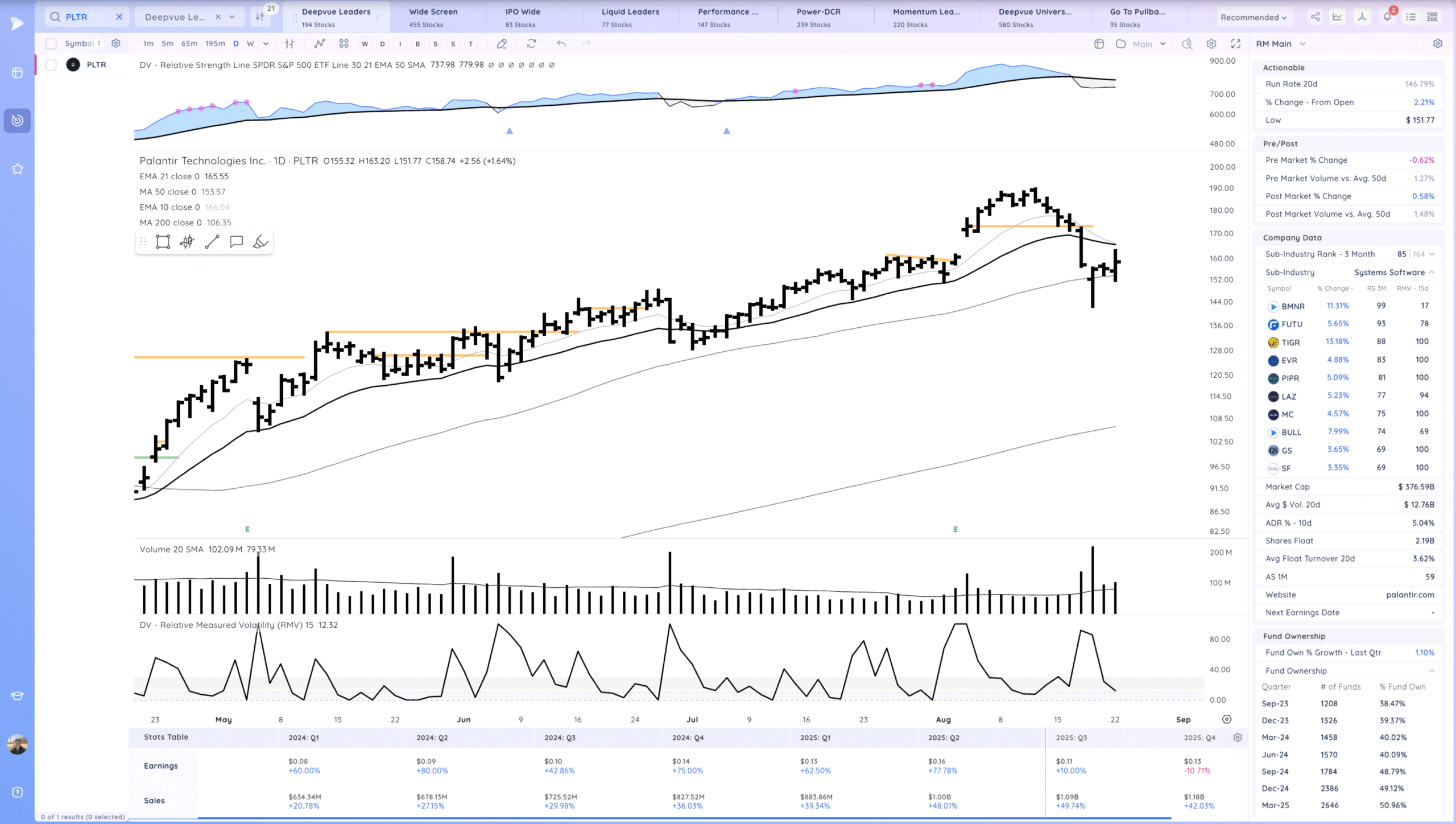Image resolution: width=1456 pixels, height=824 pixels.
Task: Open Deepvue Leaders tab options menu
Action: coord(378,17)
